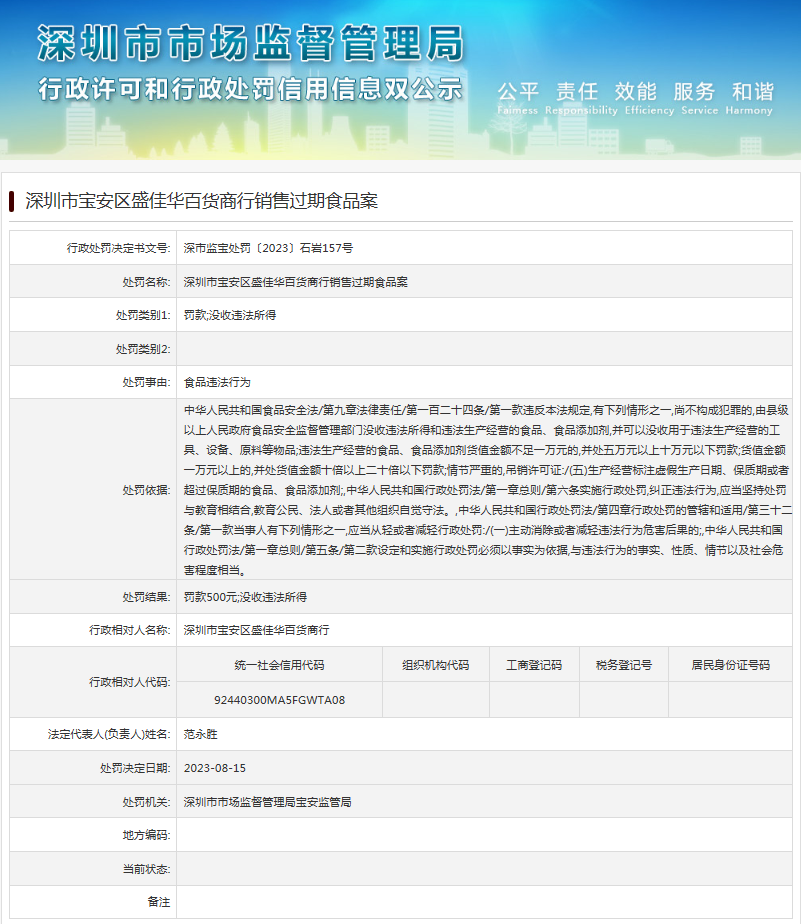Click decision document number 深市监宝处罚〔2023〕石岩157号

(268, 248)
